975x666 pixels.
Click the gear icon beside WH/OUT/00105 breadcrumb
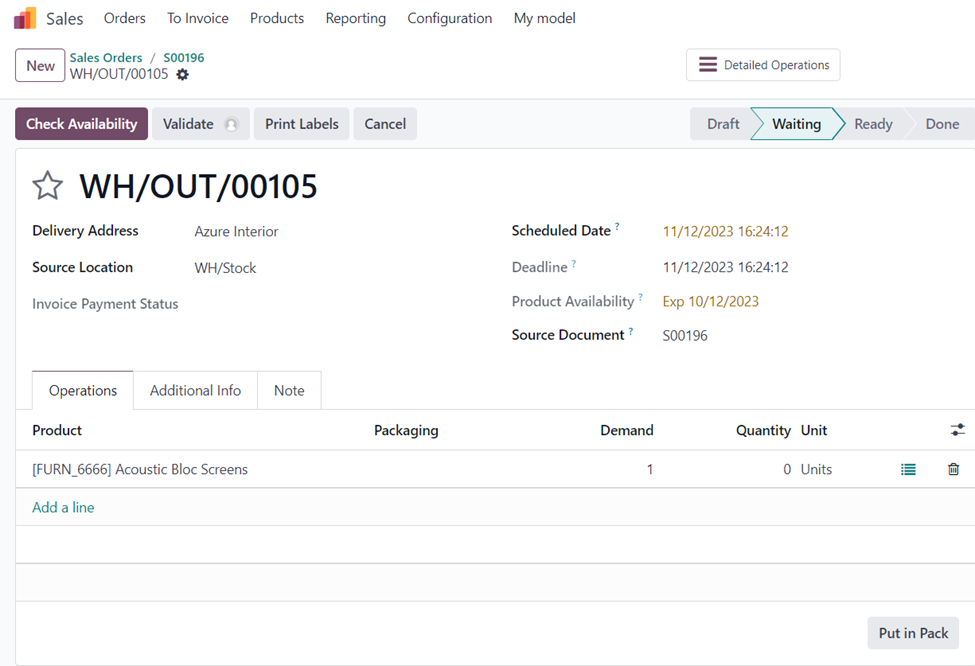(x=182, y=75)
